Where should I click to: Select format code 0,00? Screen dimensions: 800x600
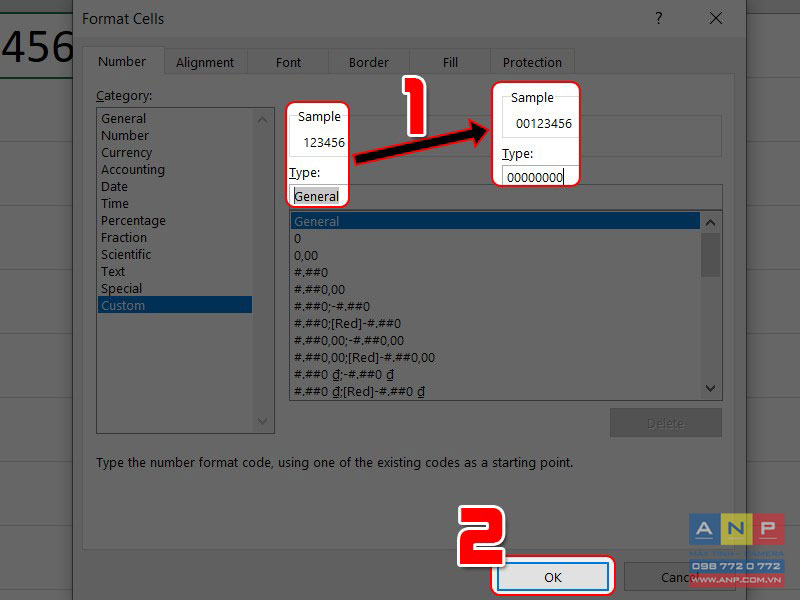(x=495, y=255)
